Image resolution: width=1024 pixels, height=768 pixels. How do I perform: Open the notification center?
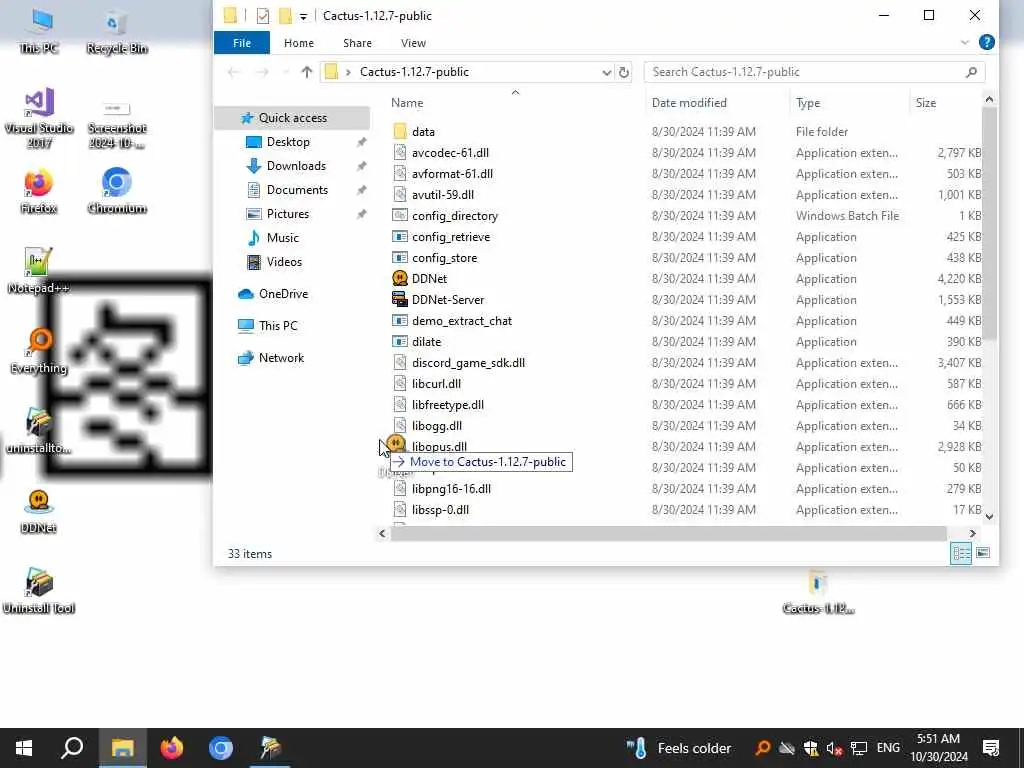tap(991, 748)
